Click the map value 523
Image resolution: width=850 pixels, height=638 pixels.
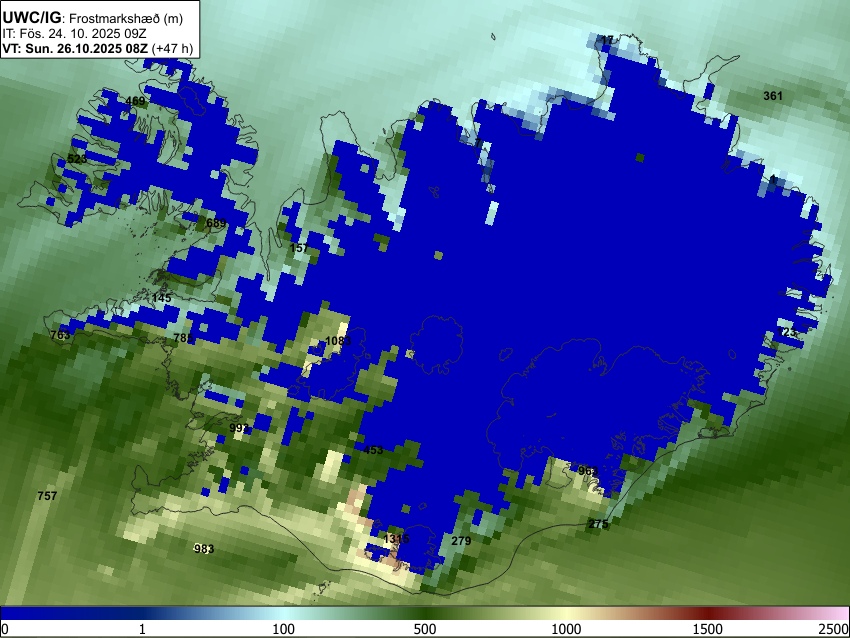coord(77,159)
